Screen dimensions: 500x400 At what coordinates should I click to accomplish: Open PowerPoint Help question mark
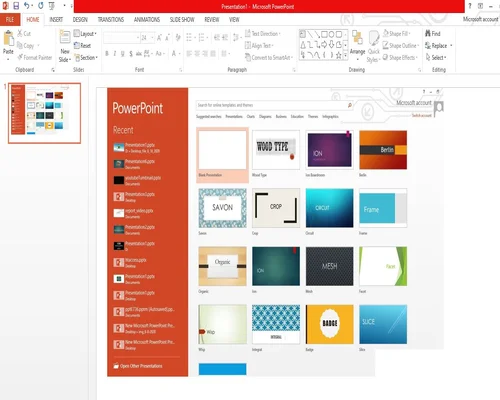pos(470,6)
